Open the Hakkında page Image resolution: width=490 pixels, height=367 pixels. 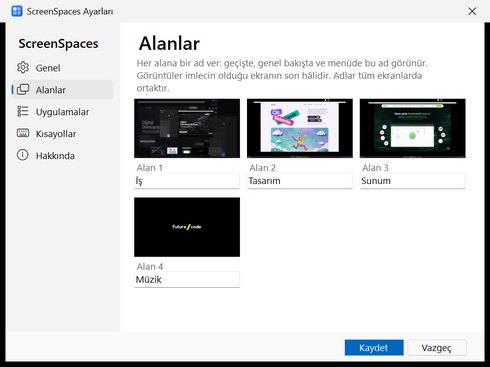coord(62,156)
